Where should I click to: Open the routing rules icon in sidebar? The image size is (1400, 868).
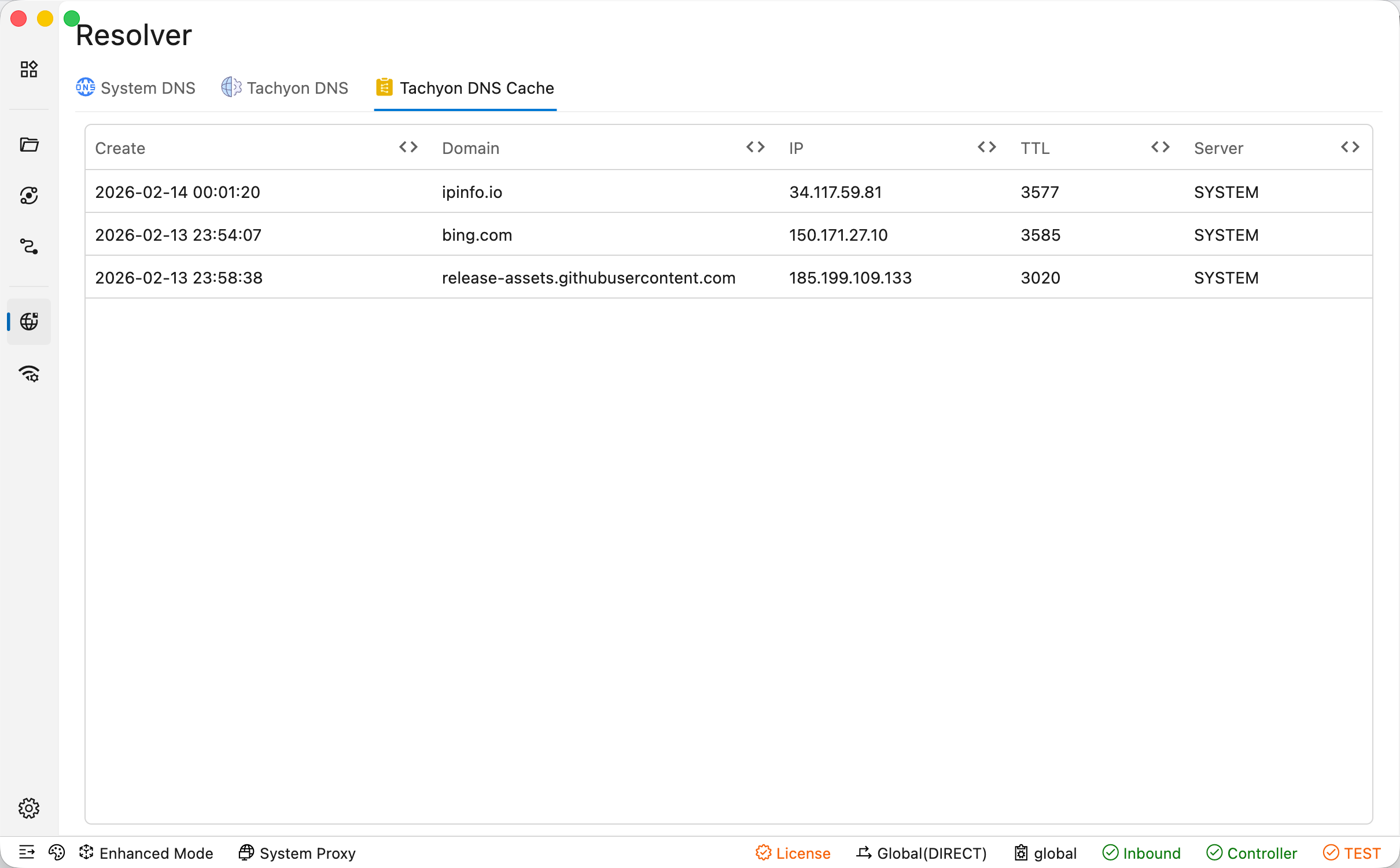[29, 247]
